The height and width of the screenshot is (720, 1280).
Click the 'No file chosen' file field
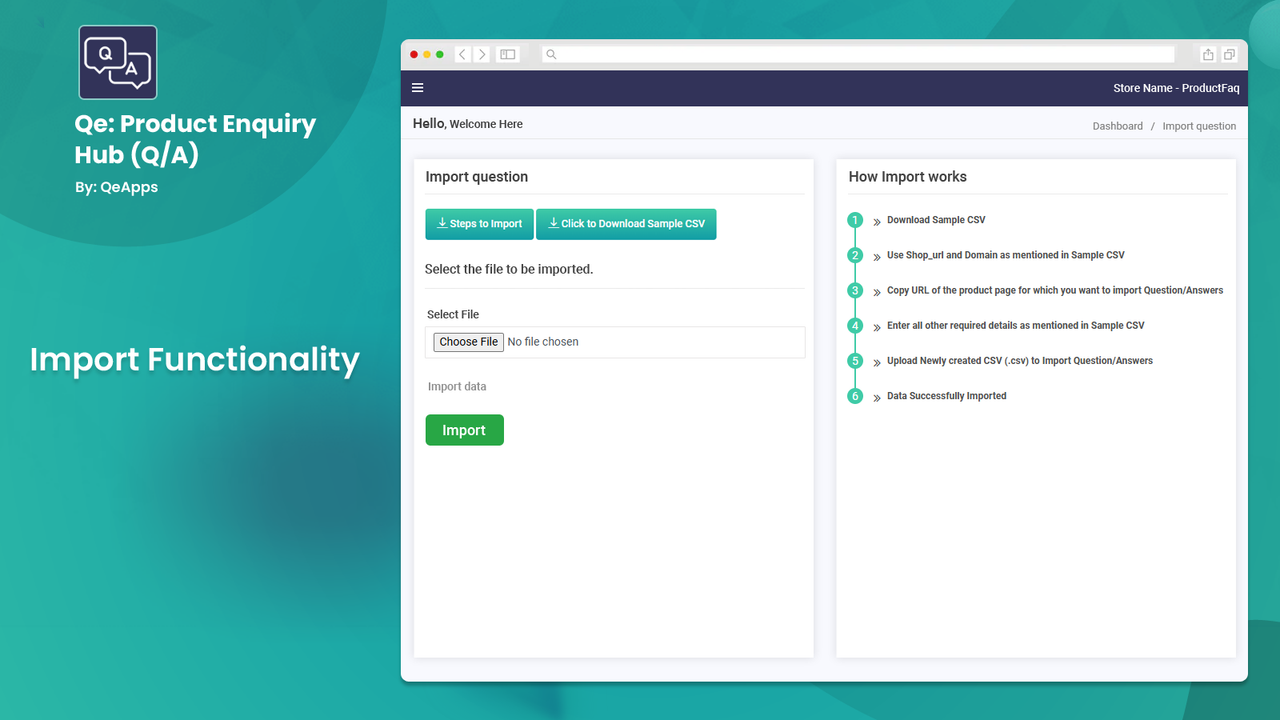[x=615, y=342]
